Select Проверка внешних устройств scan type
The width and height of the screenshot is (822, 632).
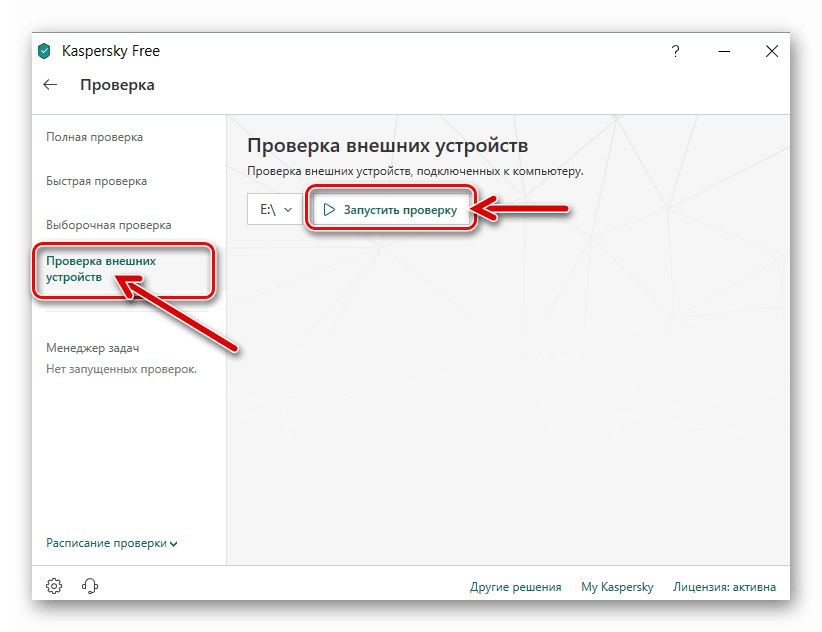click(x=100, y=268)
